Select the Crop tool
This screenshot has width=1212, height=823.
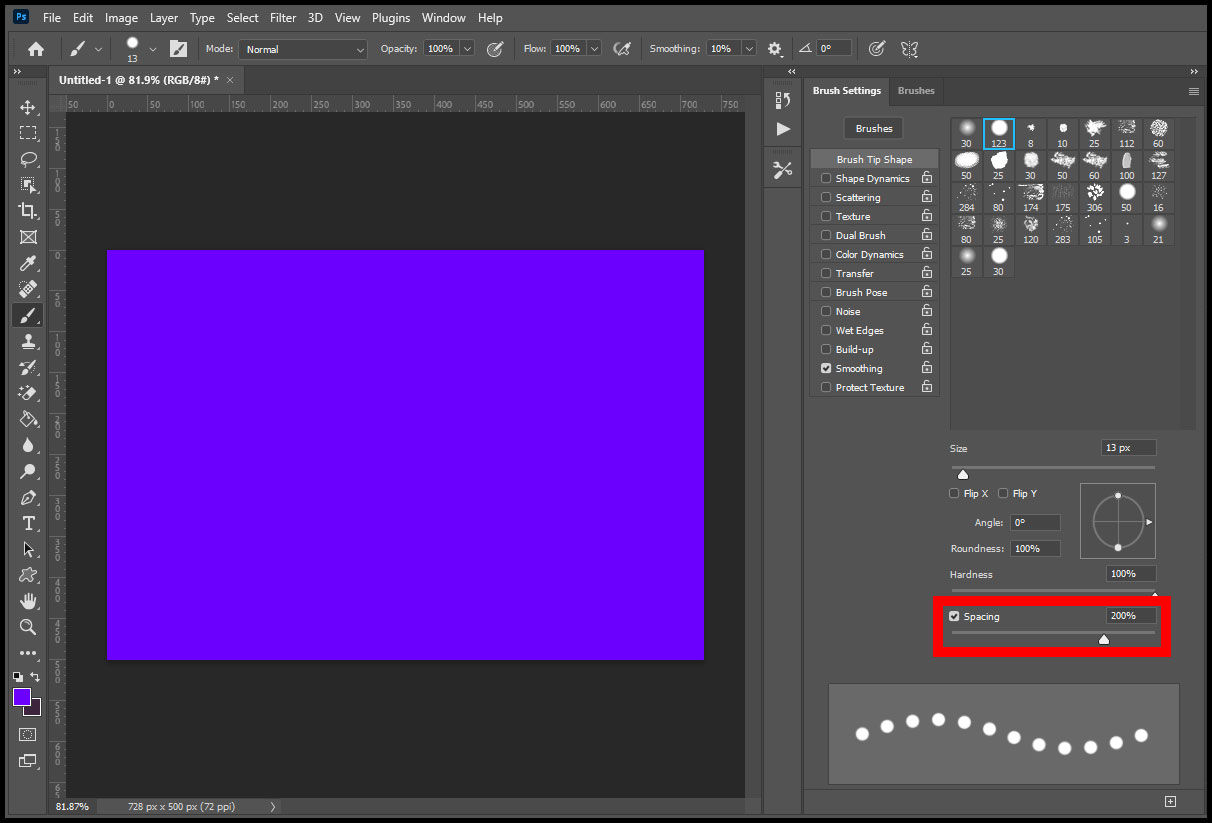coord(28,211)
